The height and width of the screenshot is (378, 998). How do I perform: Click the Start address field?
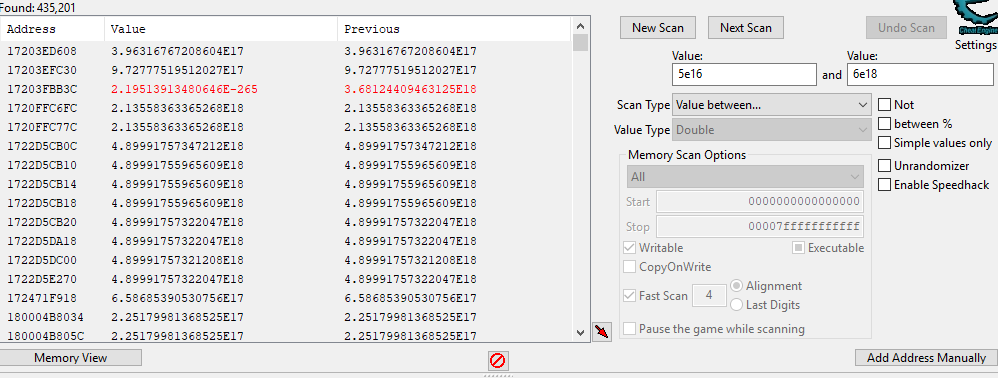click(760, 202)
